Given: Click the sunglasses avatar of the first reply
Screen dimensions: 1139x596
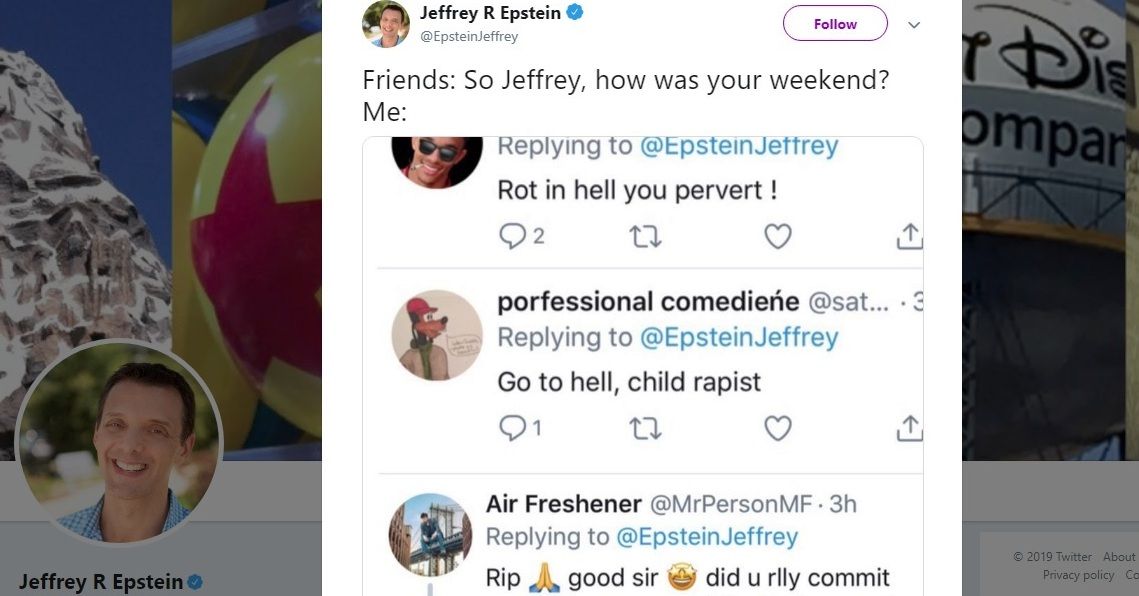Looking at the screenshot, I should 435,160.
